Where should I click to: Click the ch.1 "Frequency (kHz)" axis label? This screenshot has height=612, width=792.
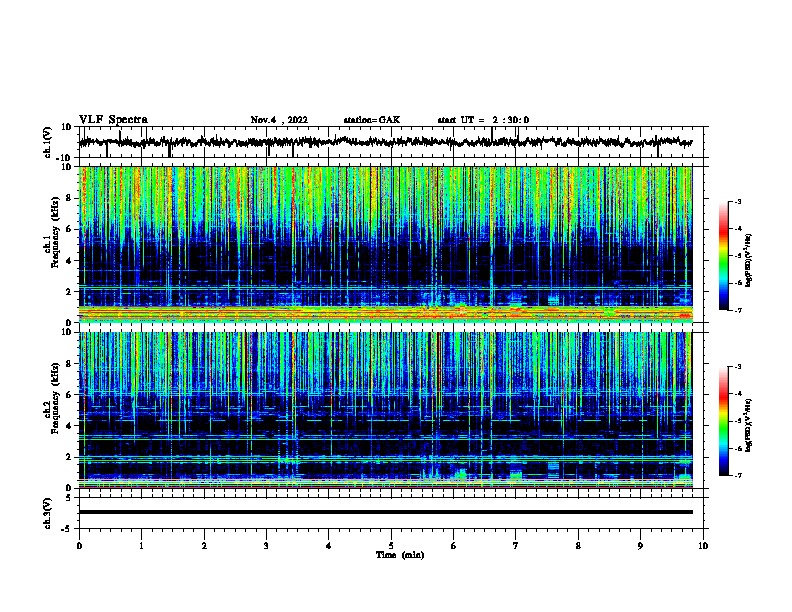pos(55,232)
